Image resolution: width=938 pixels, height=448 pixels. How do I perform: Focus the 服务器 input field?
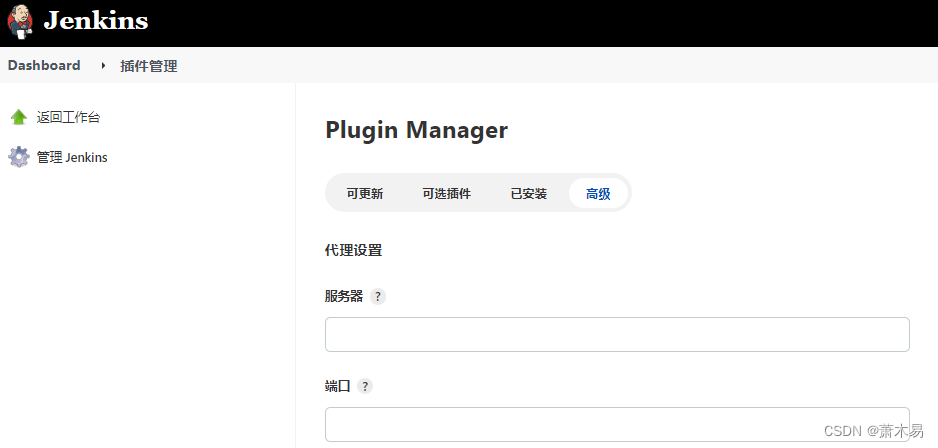tap(617, 334)
